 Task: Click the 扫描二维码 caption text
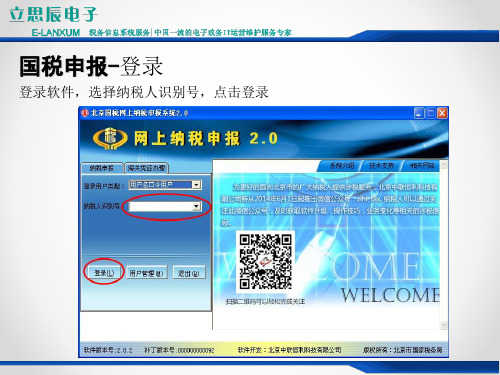pos(265,301)
